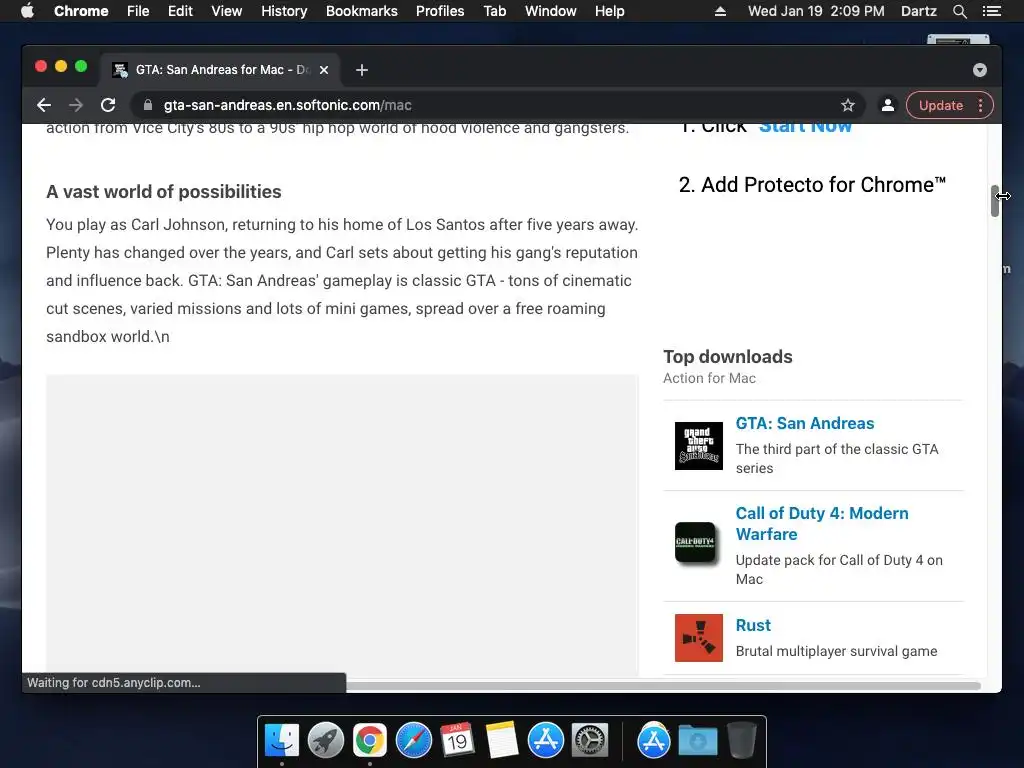Reload the current page

pos(108,105)
